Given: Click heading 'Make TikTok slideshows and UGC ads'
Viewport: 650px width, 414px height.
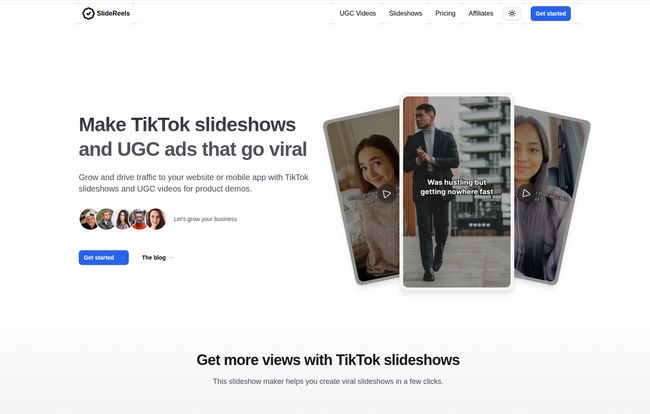Looking at the screenshot, I should point(193,137).
